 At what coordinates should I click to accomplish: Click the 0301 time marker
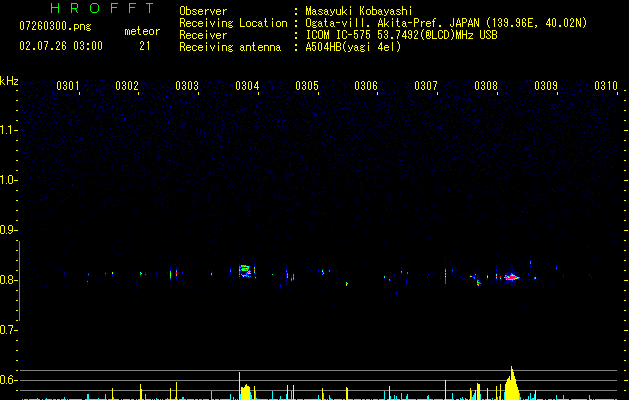[x=67, y=86]
